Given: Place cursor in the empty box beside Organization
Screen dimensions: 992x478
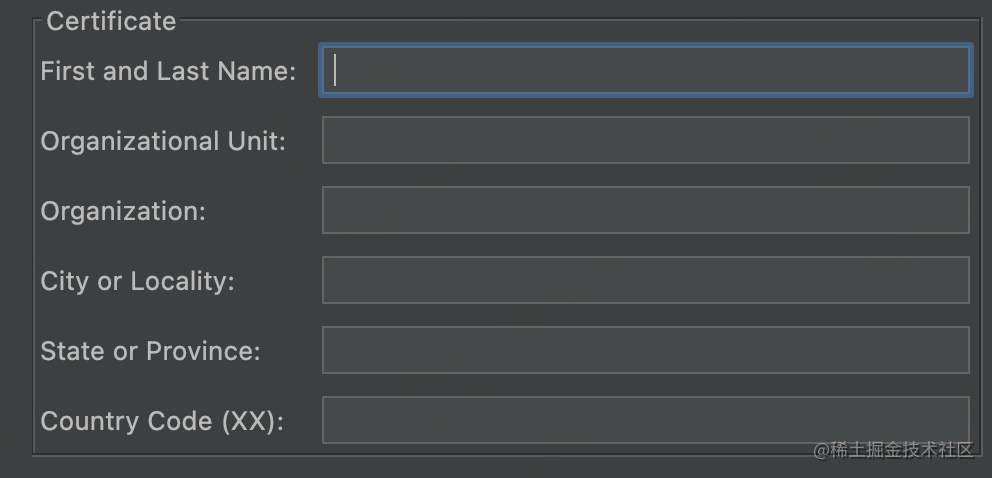Looking at the screenshot, I should click(645, 210).
